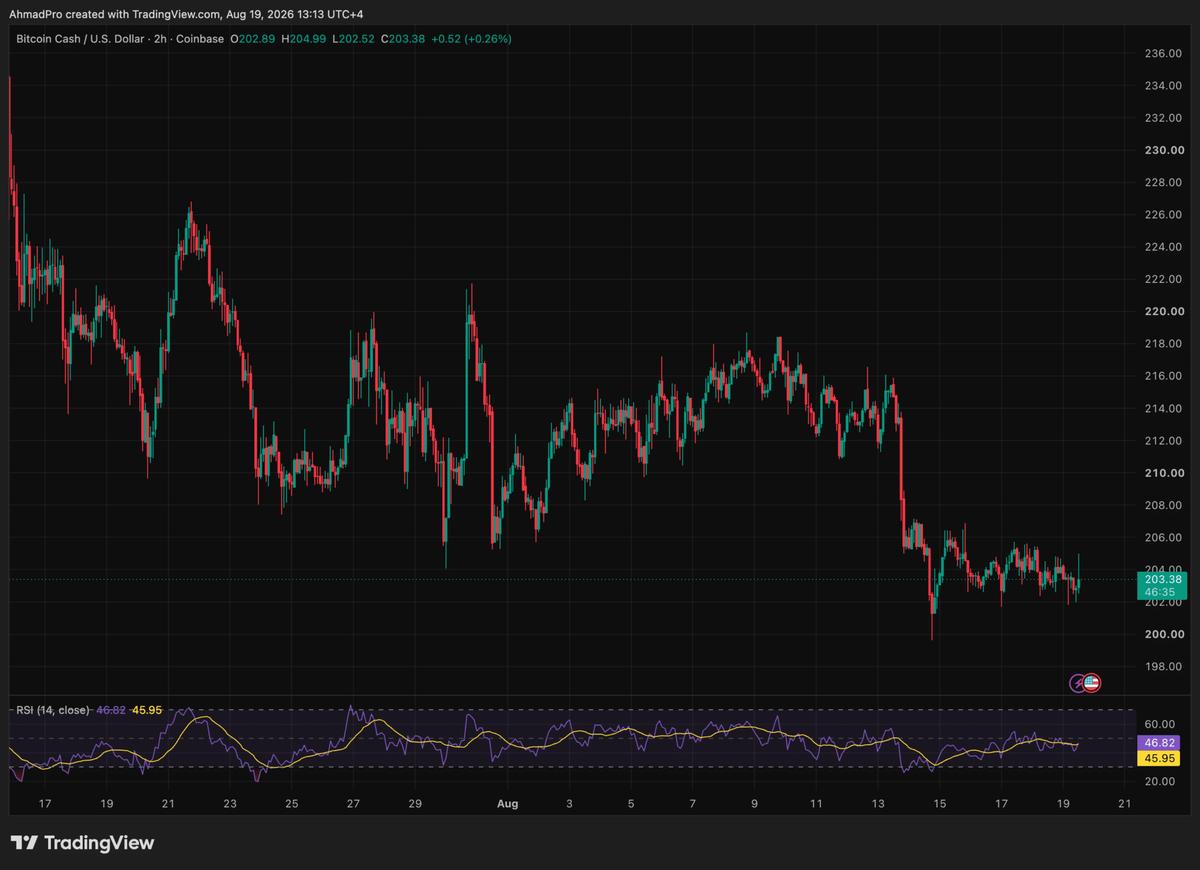Click the 212.00 price scale label
The height and width of the screenshot is (870, 1200).
(x=1163, y=440)
